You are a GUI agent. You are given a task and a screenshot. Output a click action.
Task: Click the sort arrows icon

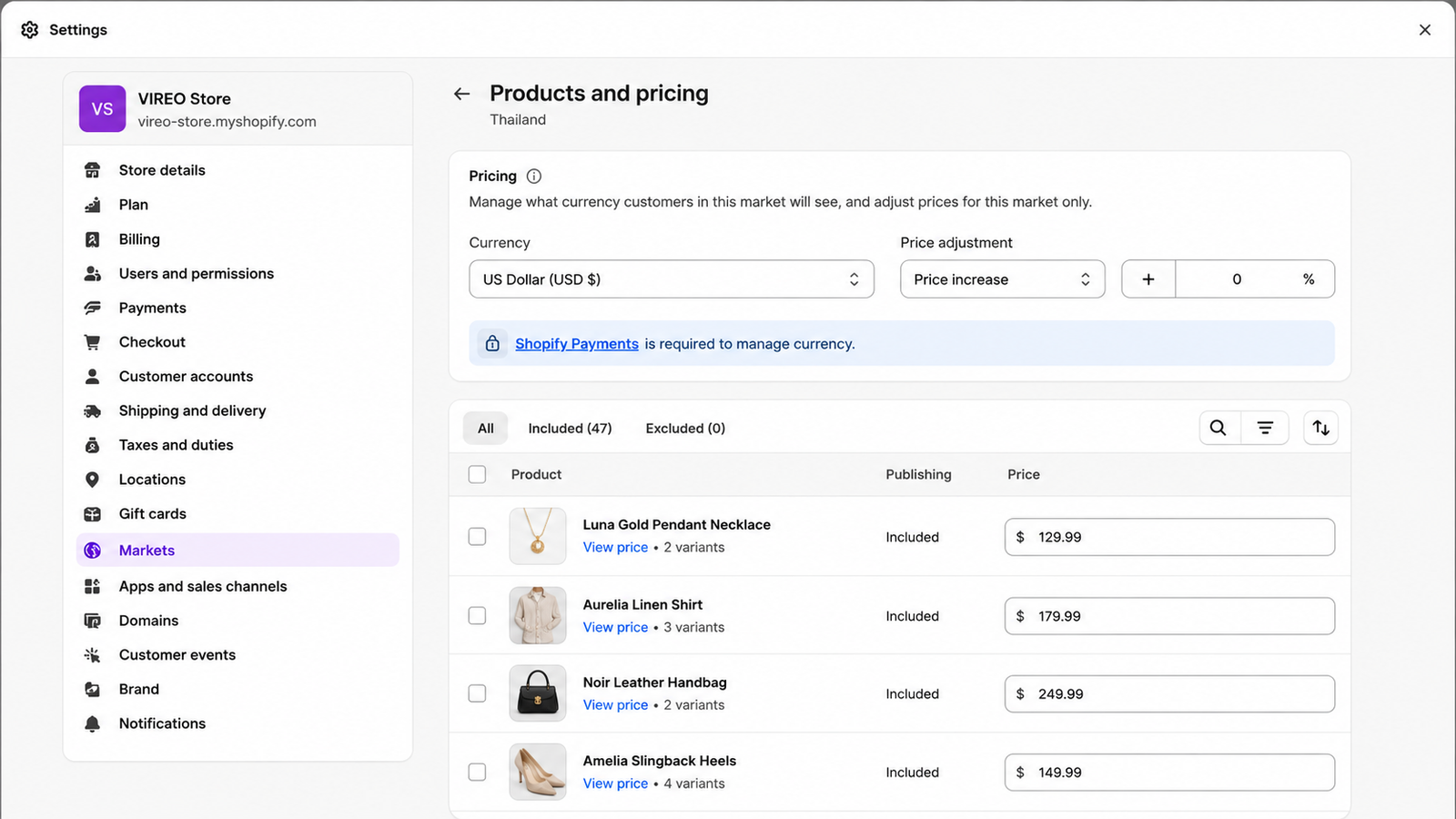click(x=1321, y=428)
